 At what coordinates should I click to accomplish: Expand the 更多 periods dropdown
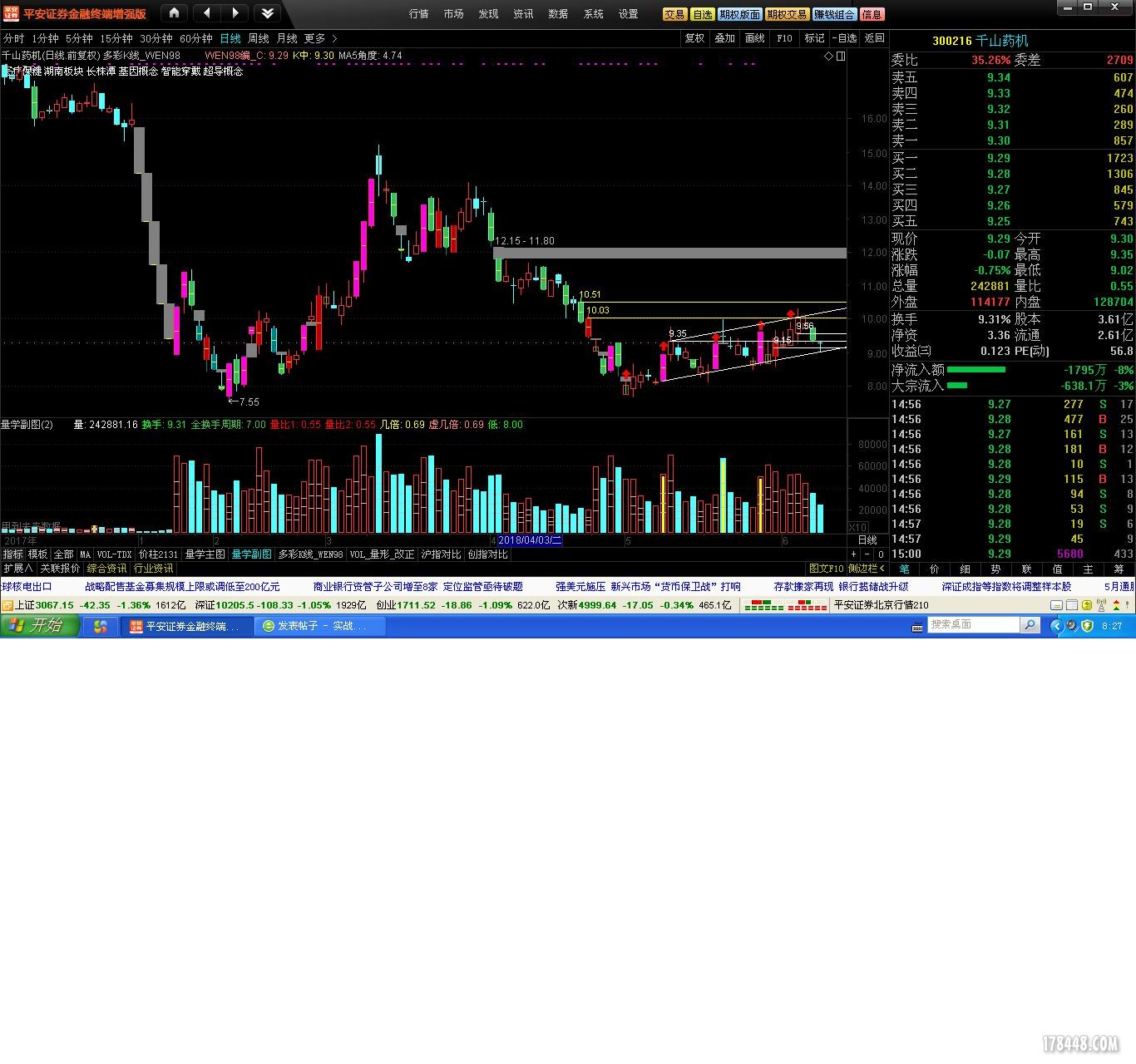(x=320, y=38)
